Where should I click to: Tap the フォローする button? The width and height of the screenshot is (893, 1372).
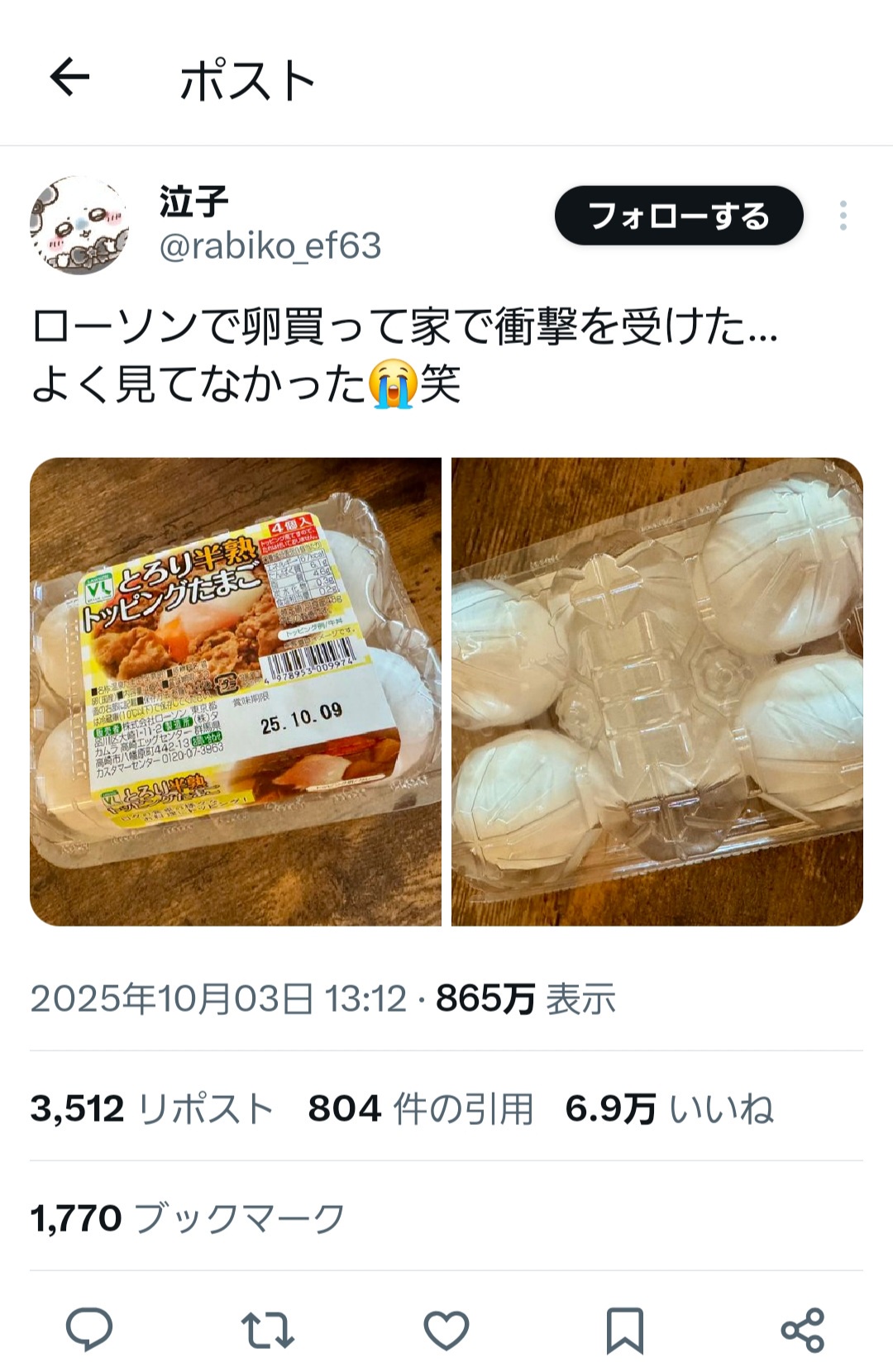pyautogui.click(x=679, y=216)
